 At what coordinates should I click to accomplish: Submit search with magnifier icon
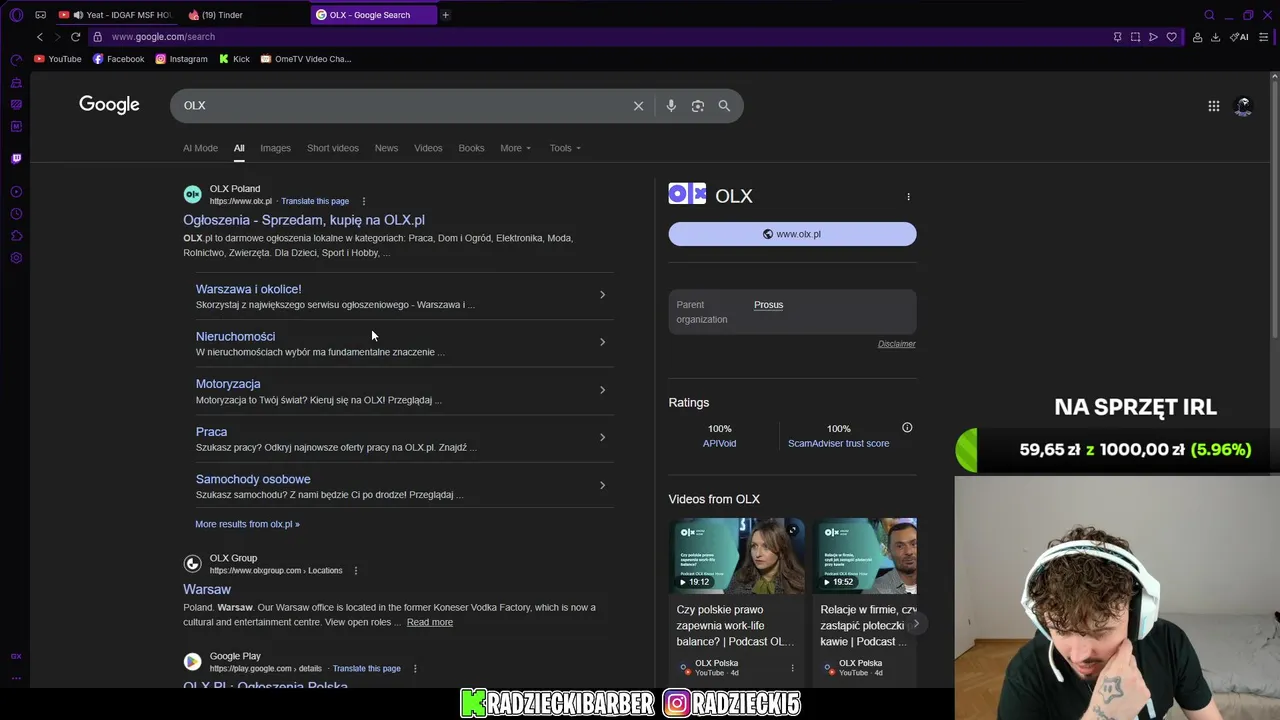point(724,106)
